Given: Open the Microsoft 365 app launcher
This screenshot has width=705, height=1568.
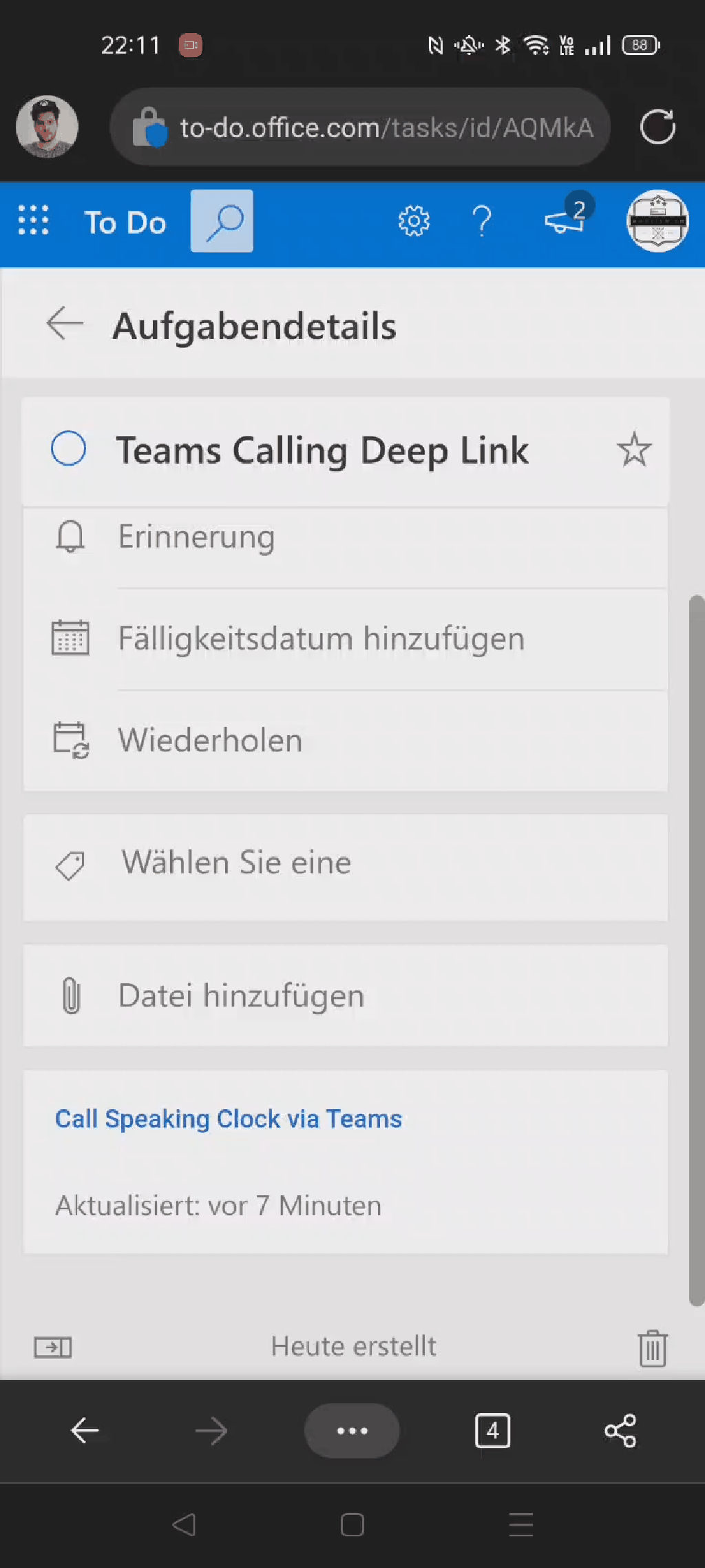Looking at the screenshot, I should coord(33,220).
